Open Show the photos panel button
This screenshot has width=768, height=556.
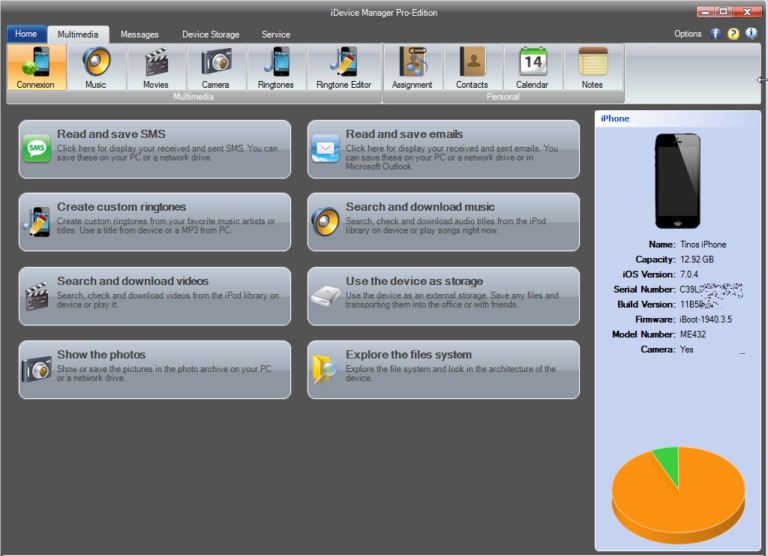155,370
